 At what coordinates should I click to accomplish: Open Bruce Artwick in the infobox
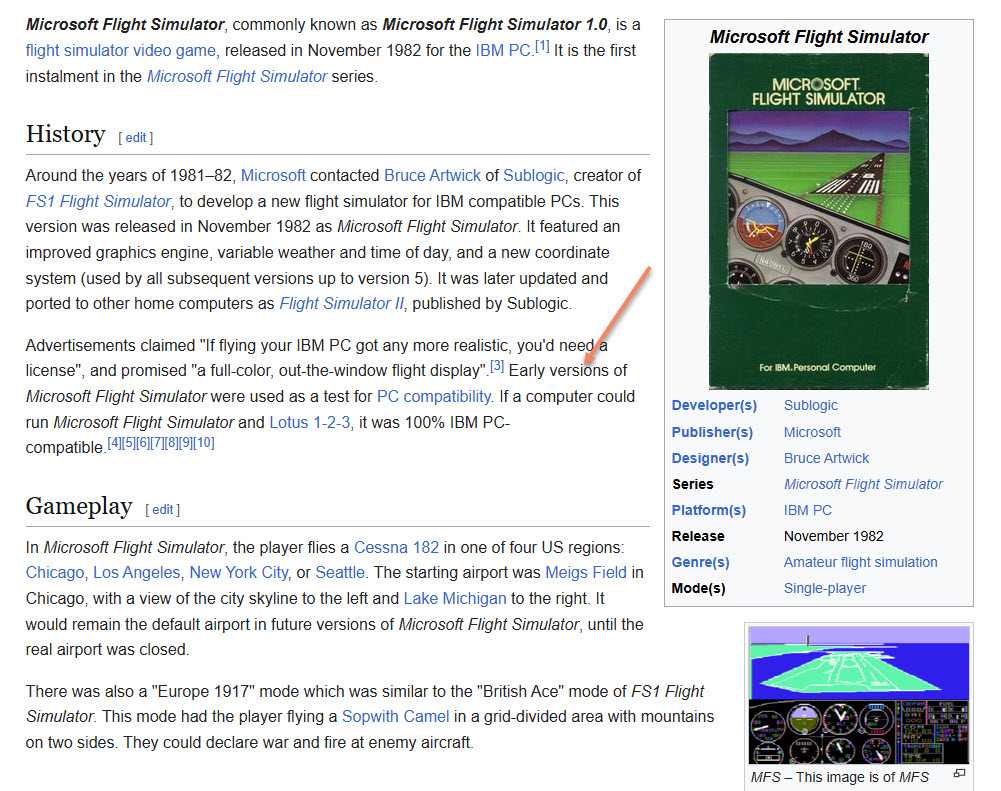[826, 458]
